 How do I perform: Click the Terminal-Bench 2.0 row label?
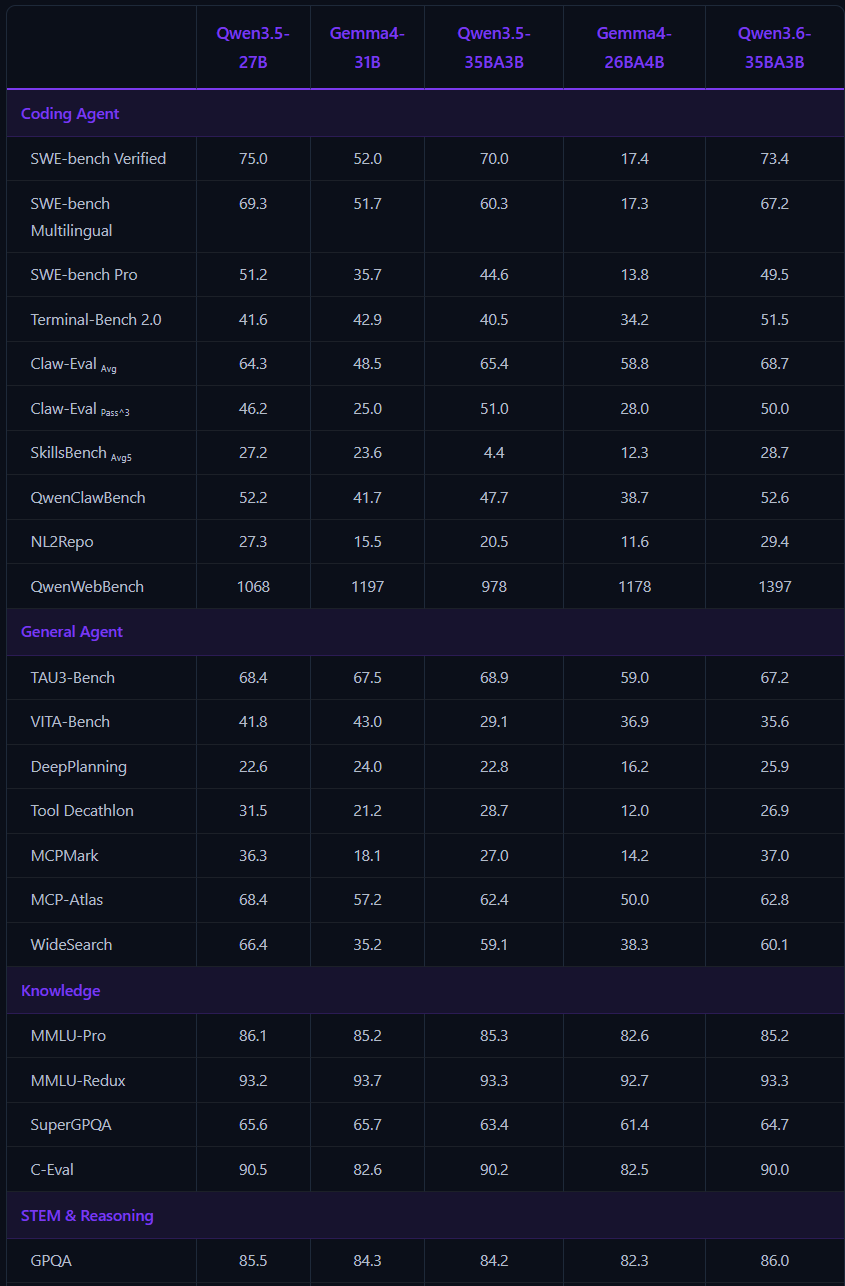[x=96, y=320]
